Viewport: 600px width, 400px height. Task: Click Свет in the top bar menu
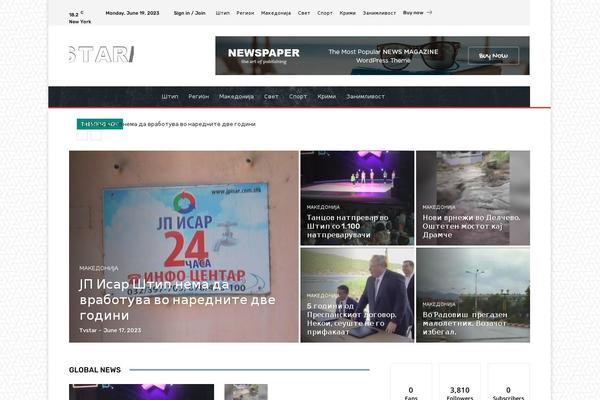pos(303,13)
